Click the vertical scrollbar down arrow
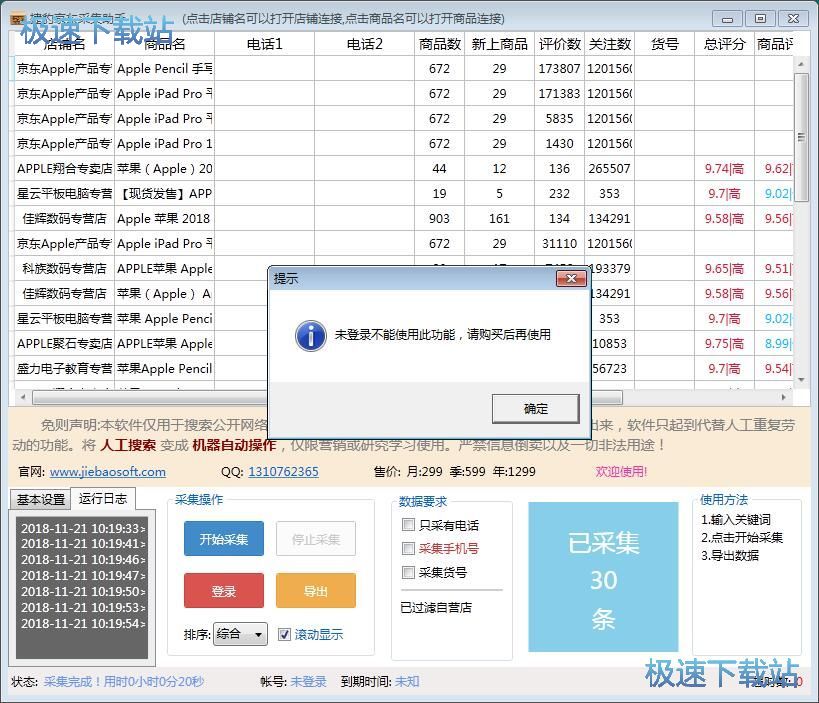The image size is (819, 703). tap(801, 380)
